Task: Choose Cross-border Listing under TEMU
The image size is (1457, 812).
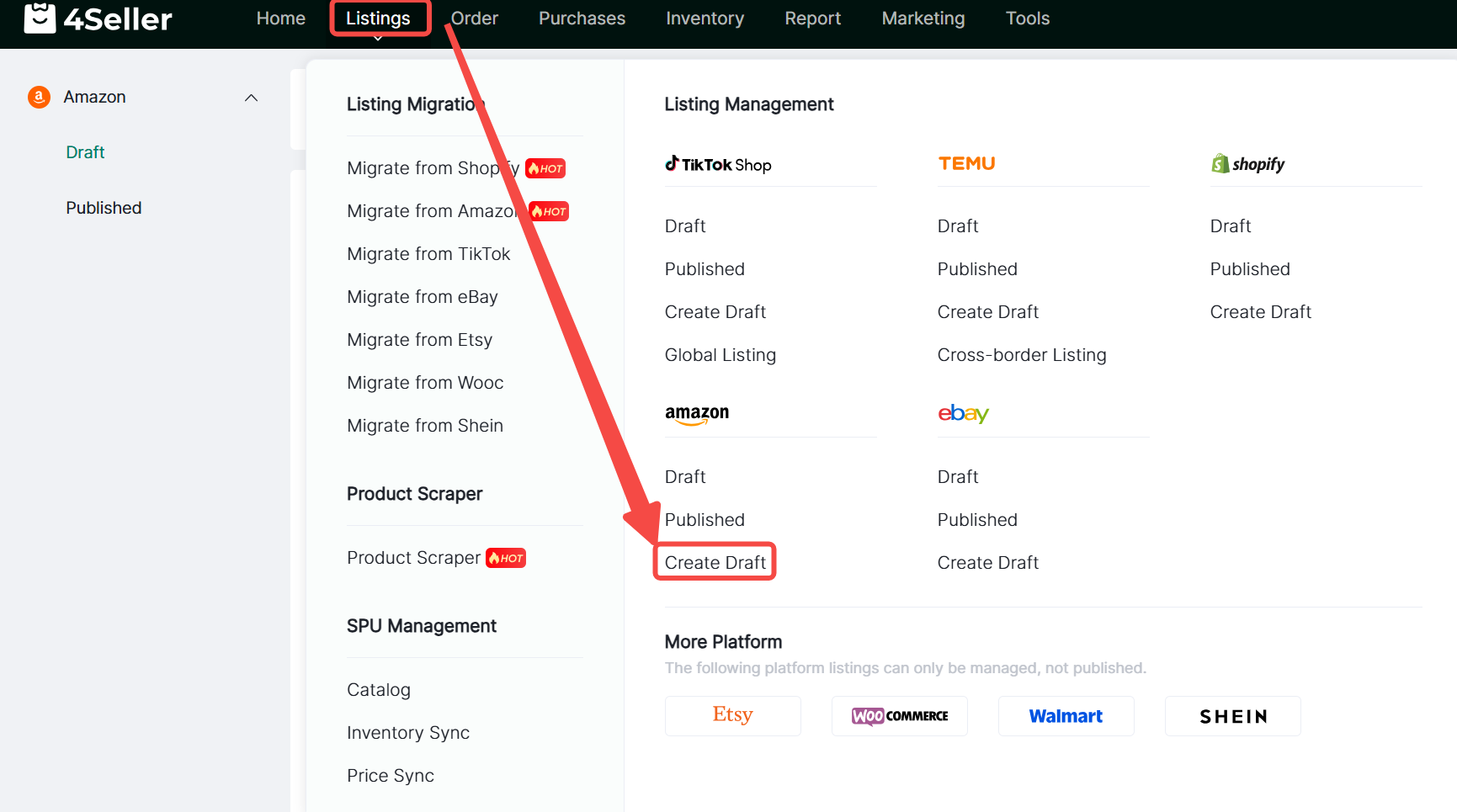Action: pyautogui.click(x=1021, y=355)
